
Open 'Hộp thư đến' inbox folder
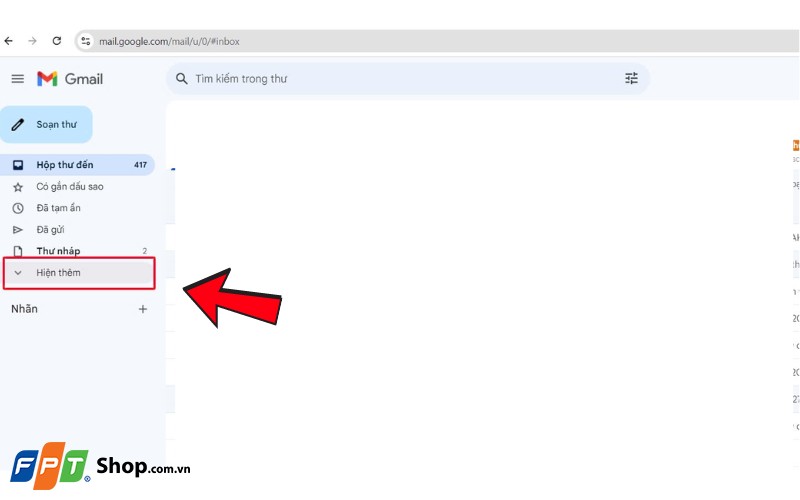pos(77,165)
